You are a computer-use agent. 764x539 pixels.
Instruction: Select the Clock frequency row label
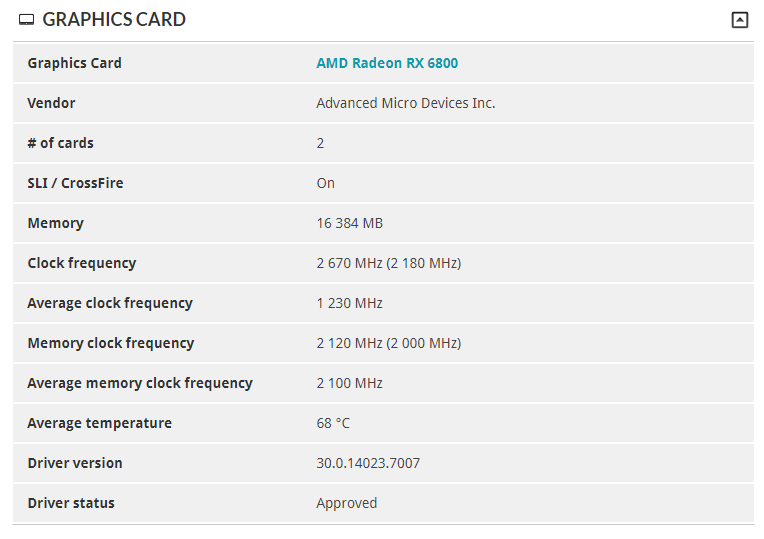[x=81, y=263]
